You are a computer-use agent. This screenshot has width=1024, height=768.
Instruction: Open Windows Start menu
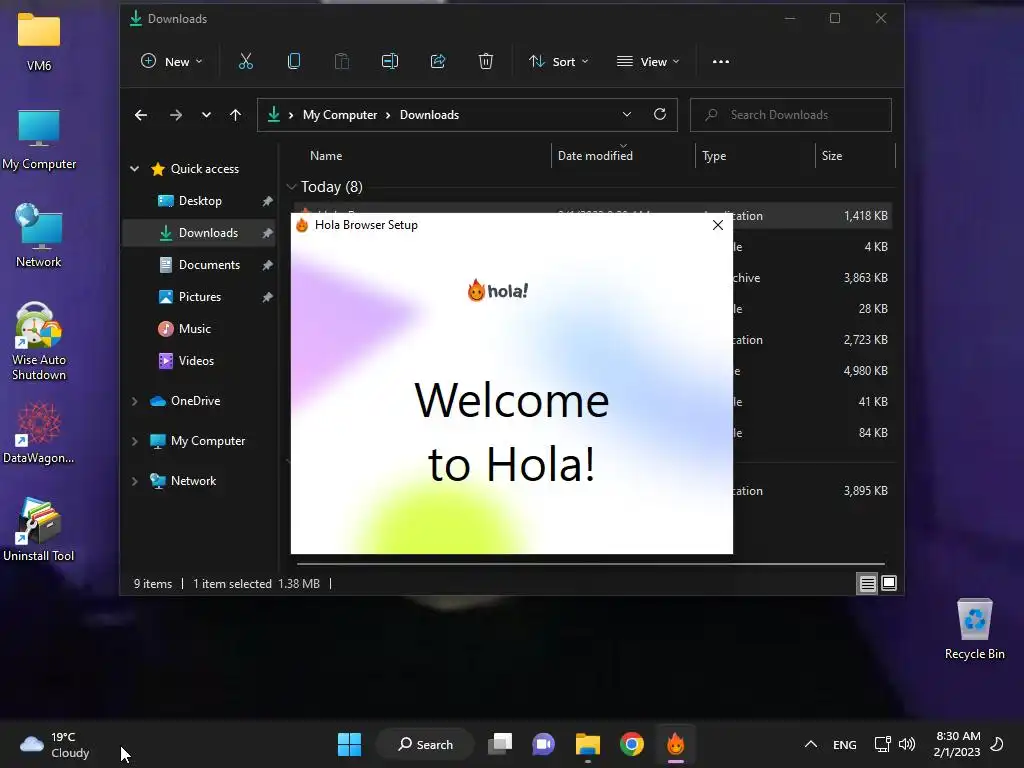coord(349,744)
